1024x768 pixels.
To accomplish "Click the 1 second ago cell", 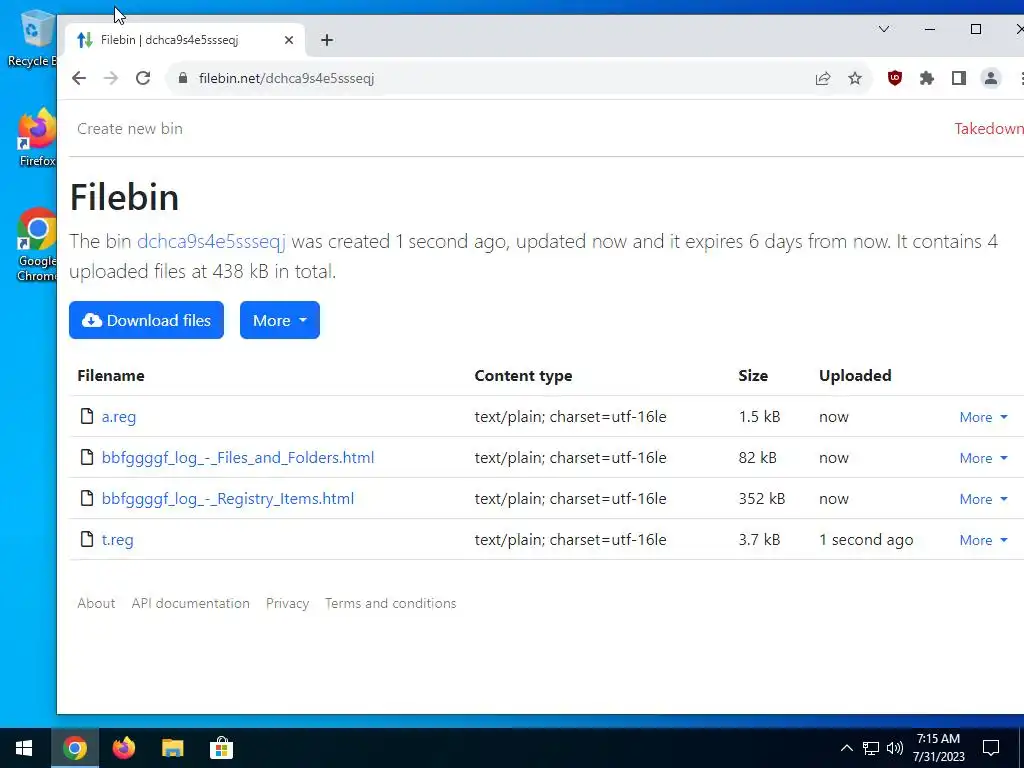I will [x=866, y=540].
